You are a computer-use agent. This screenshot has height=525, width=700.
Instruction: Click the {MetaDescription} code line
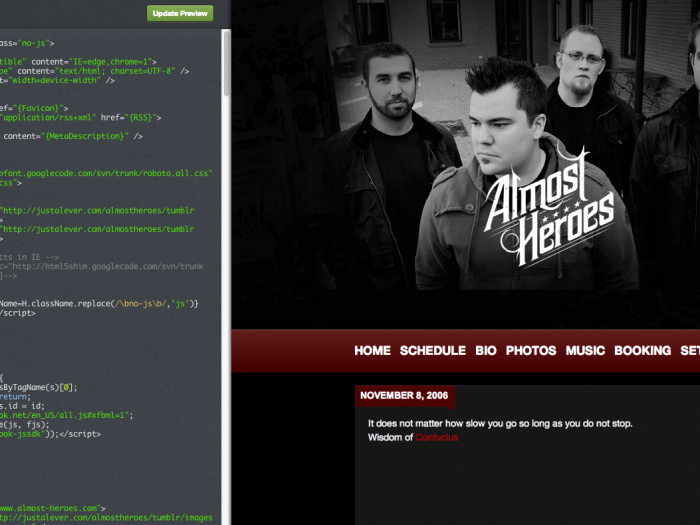click(x=71, y=136)
